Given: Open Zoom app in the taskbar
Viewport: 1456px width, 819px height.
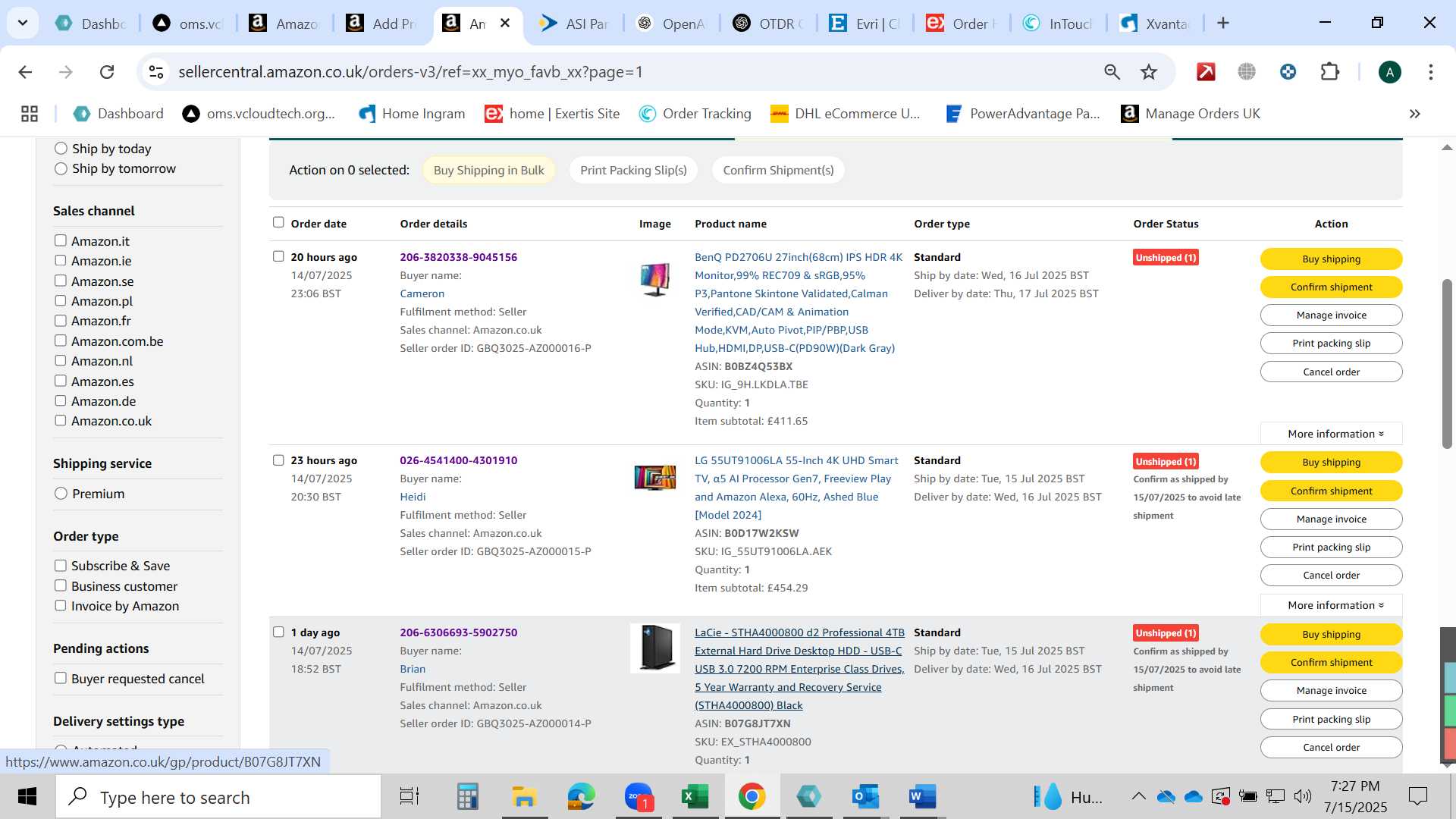Looking at the screenshot, I should point(639,797).
